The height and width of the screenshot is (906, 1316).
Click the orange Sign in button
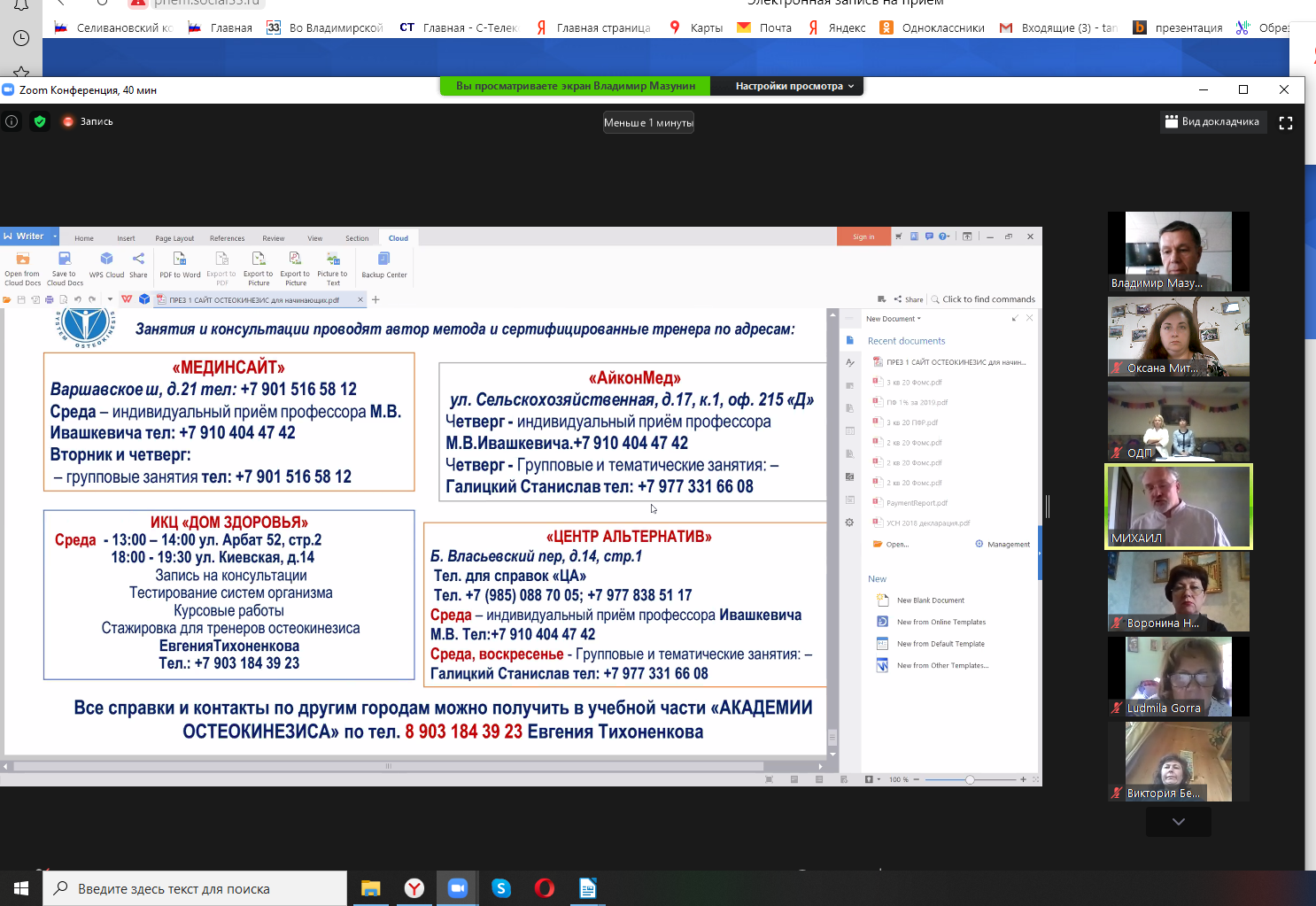(x=863, y=236)
